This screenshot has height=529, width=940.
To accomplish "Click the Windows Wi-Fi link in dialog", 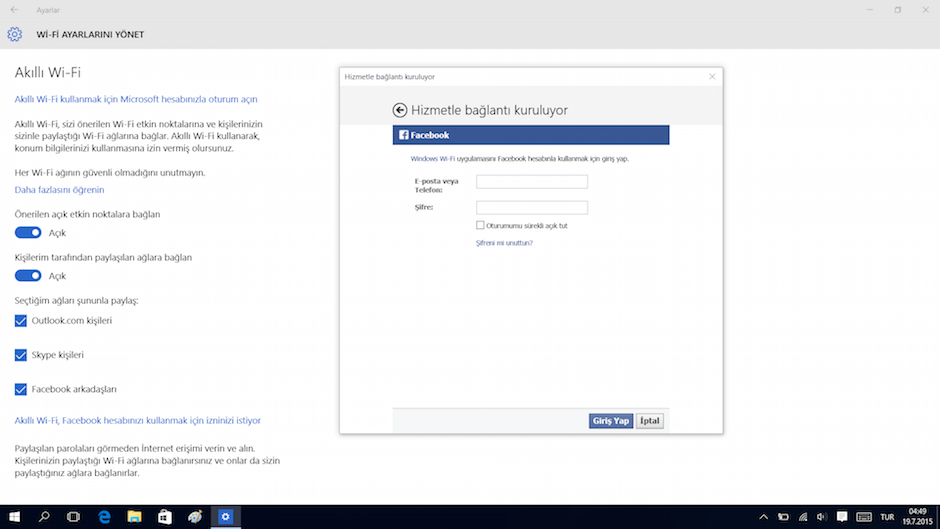I will (433, 159).
